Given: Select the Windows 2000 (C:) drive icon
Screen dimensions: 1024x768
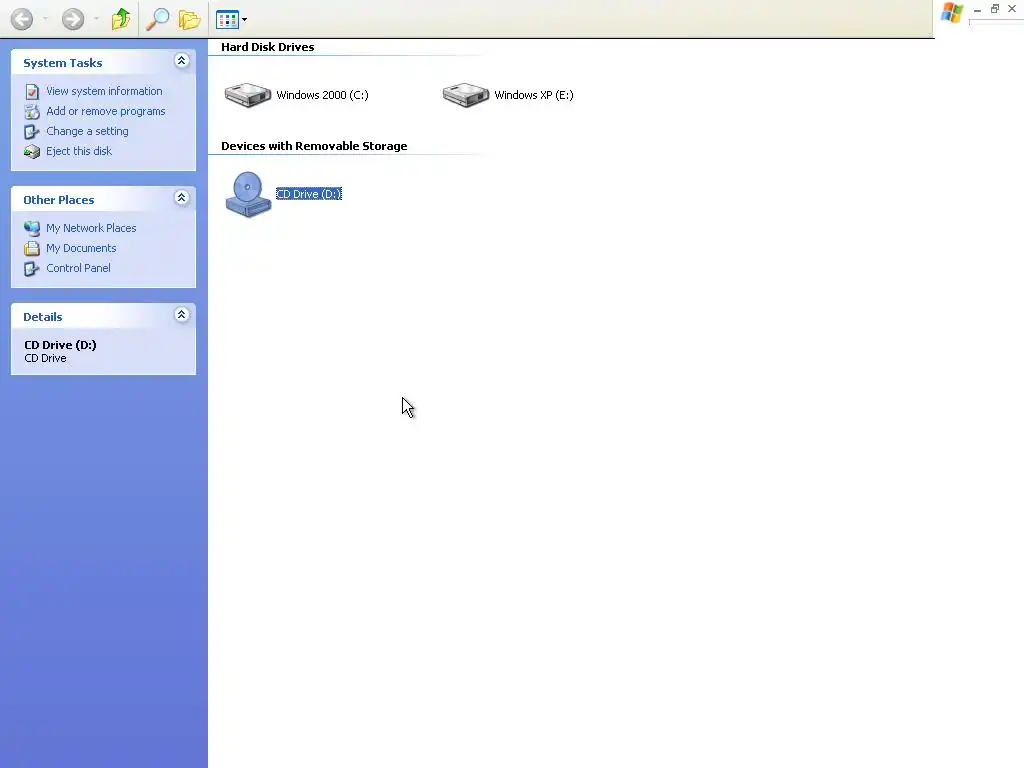Looking at the screenshot, I should [248, 95].
